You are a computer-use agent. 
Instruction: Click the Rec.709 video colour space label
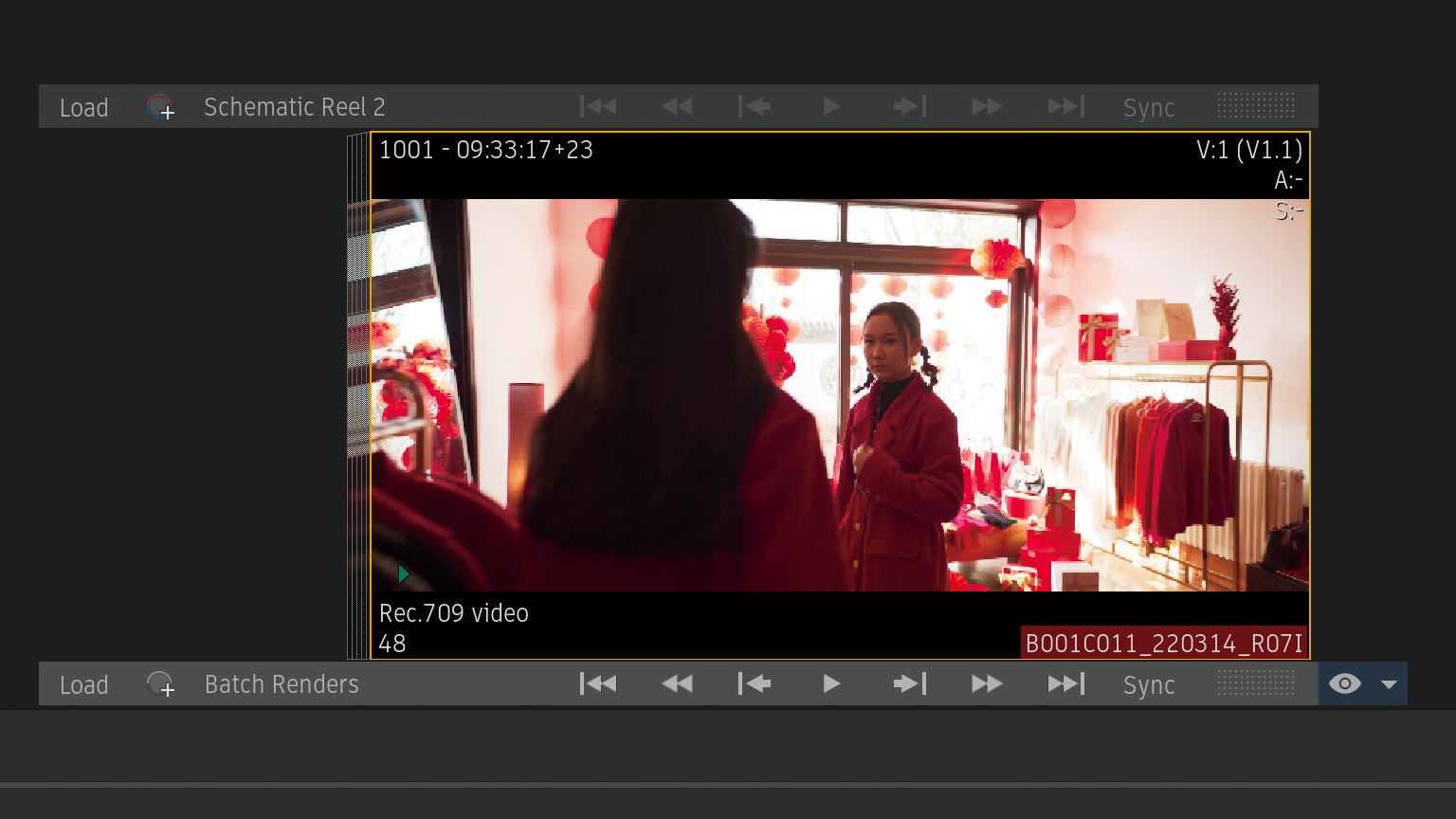pos(454,613)
